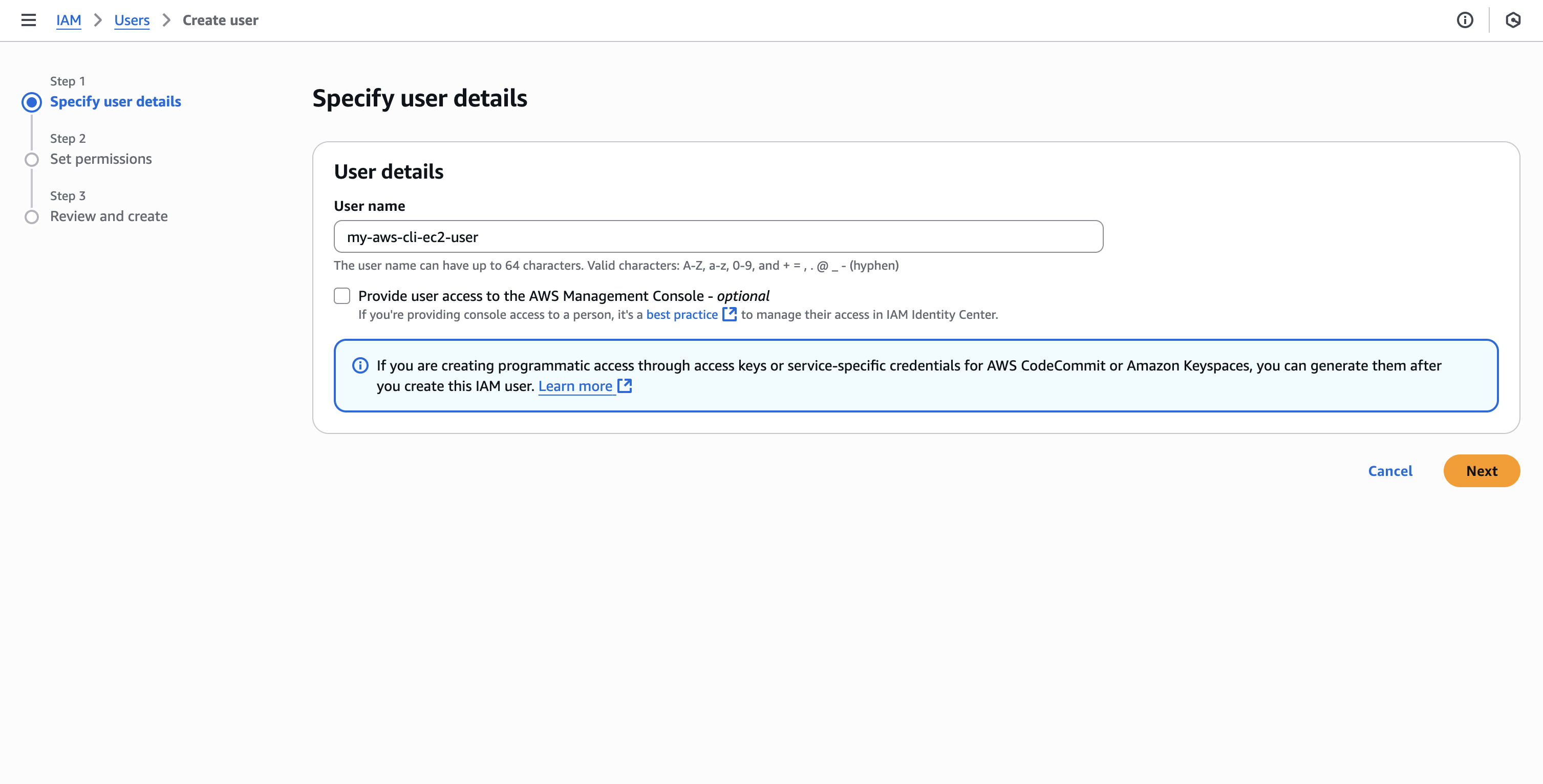Click the info panel icon at top right
Screen dimensions: 1543x784
pos(1465,20)
